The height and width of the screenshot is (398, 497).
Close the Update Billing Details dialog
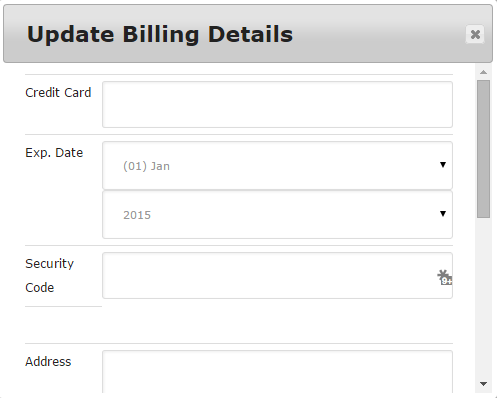[x=475, y=34]
